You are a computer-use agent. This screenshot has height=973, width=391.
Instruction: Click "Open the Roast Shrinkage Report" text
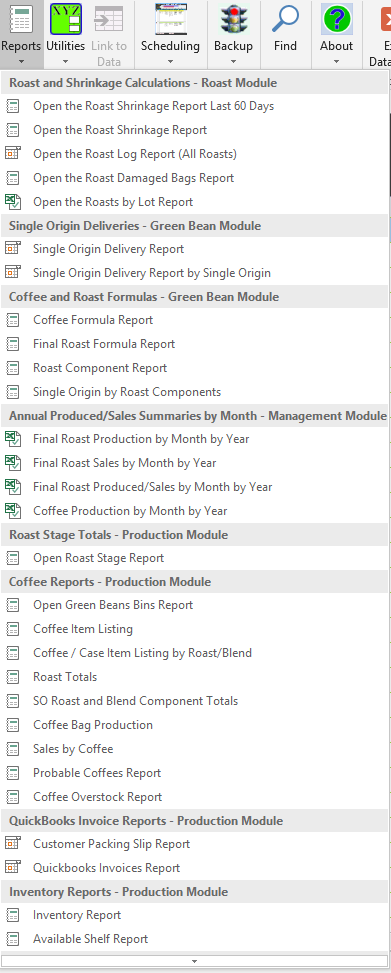[x=120, y=130]
